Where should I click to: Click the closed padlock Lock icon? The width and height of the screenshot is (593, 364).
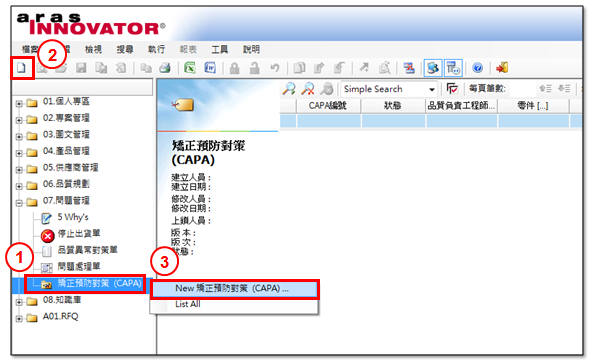click(x=235, y=68)
